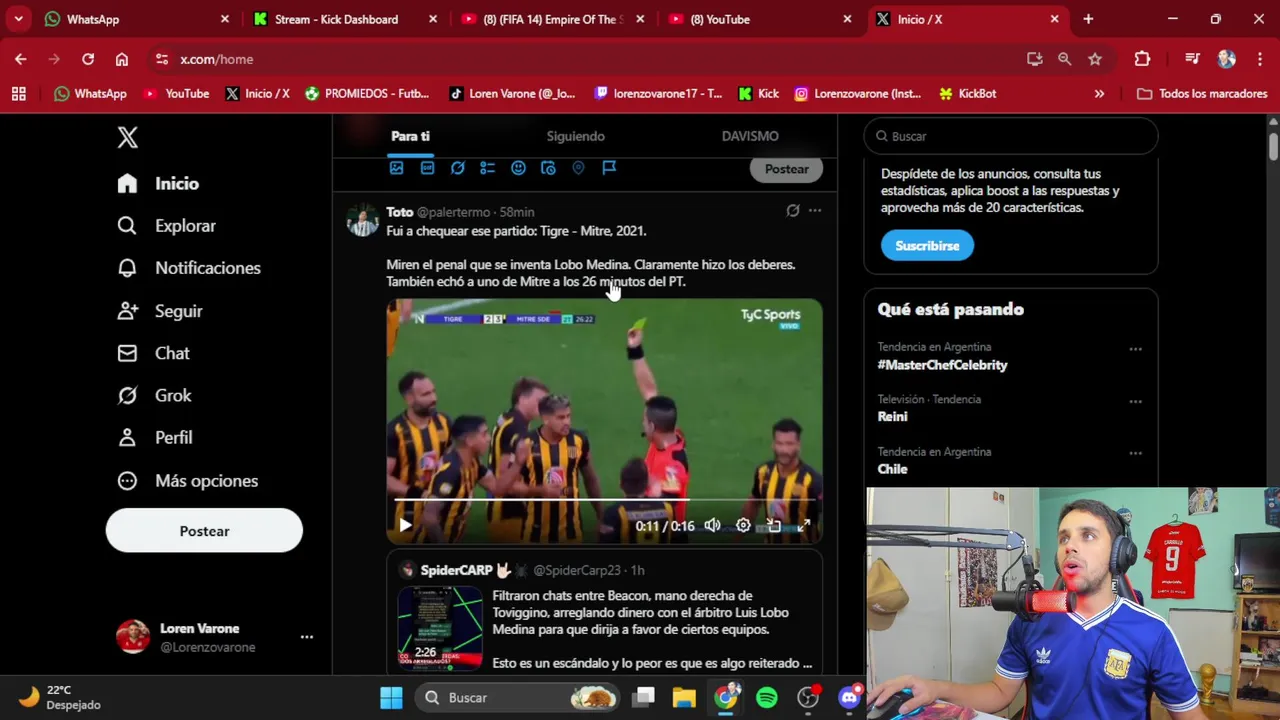The width and height of the screenshot is (1280, 720).
Task: Add a GIF to new post
Action: pos(427,168)
